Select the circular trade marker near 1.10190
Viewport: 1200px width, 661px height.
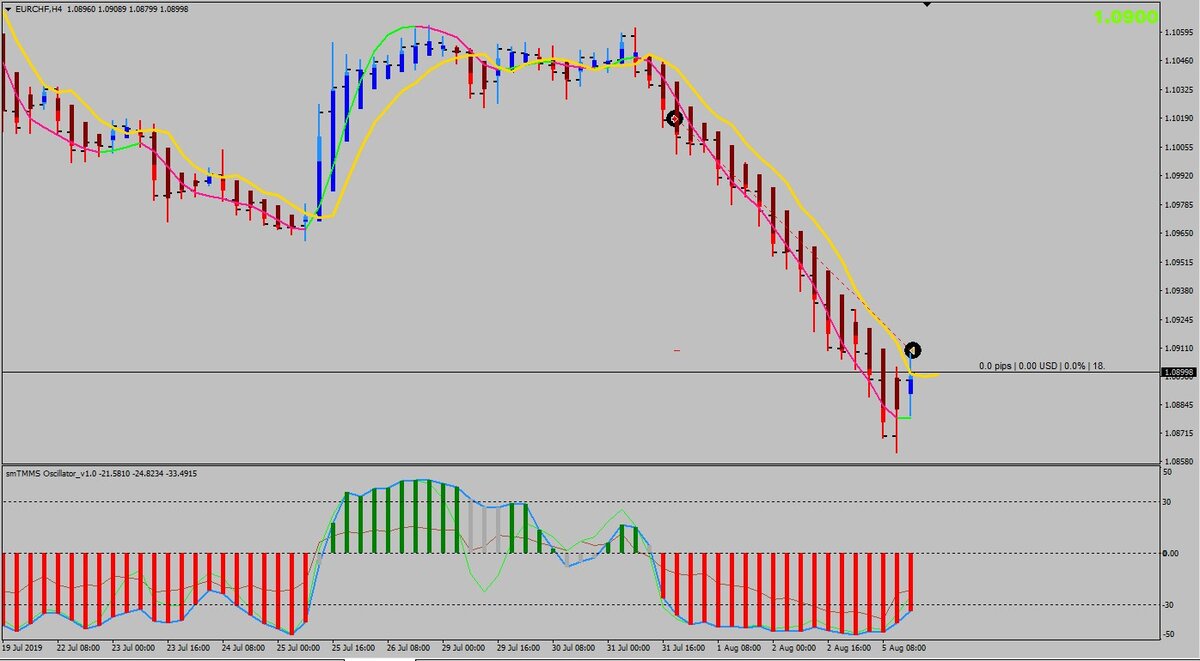(x=674, y=119)
